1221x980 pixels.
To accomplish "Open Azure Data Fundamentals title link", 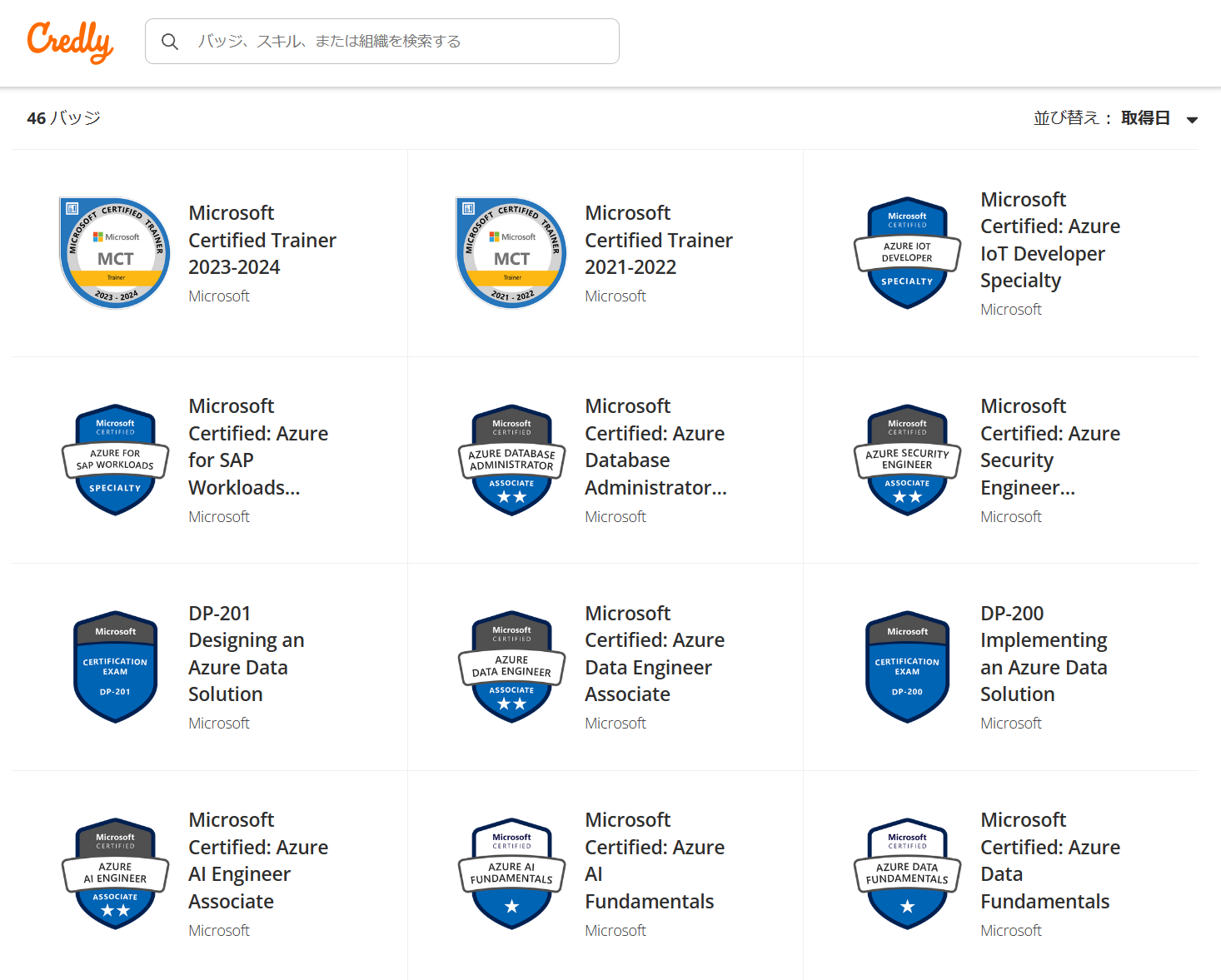I will pyautogui.click(x=1050, y=860).
